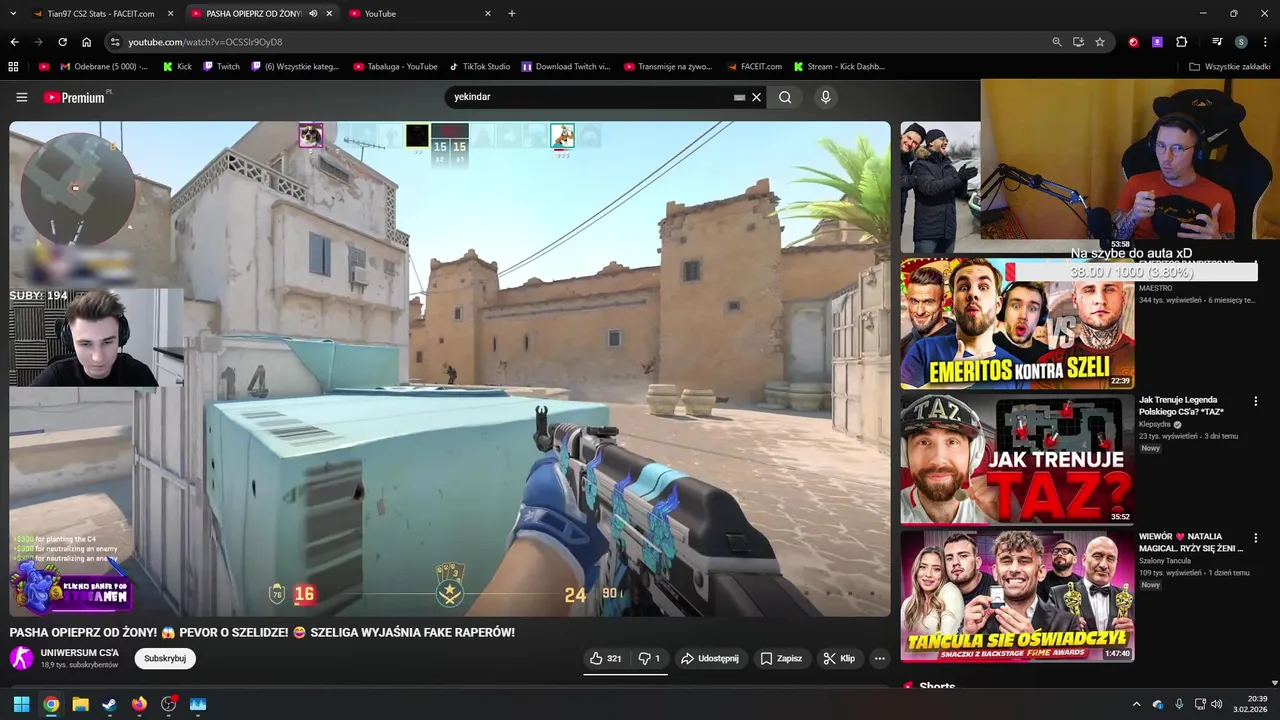Open the Szalony Tancula channel name
1280x720 pixels.
1167,560
